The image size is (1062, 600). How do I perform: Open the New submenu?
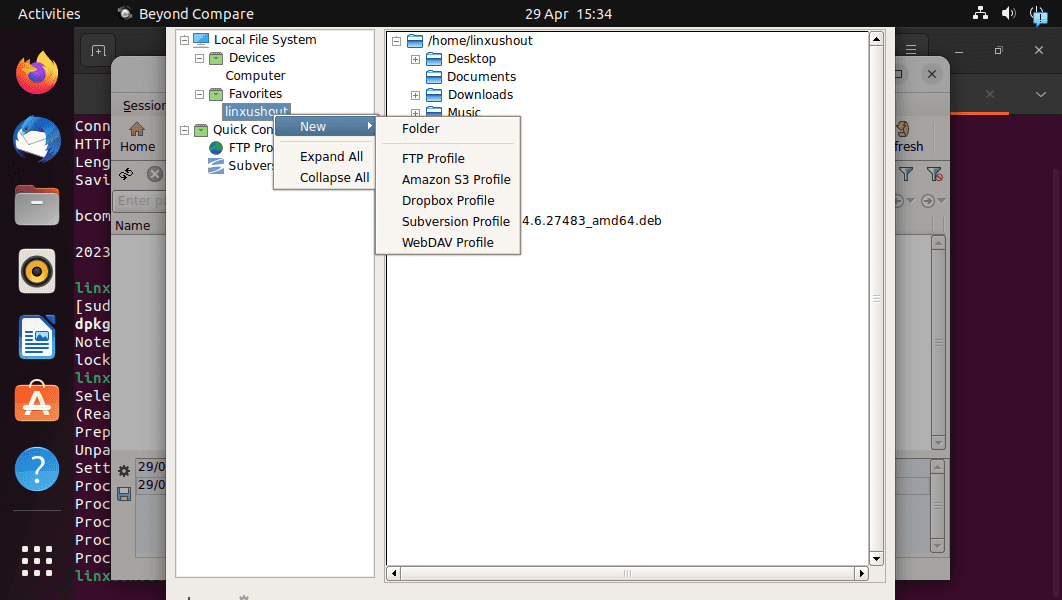(326, 127)
